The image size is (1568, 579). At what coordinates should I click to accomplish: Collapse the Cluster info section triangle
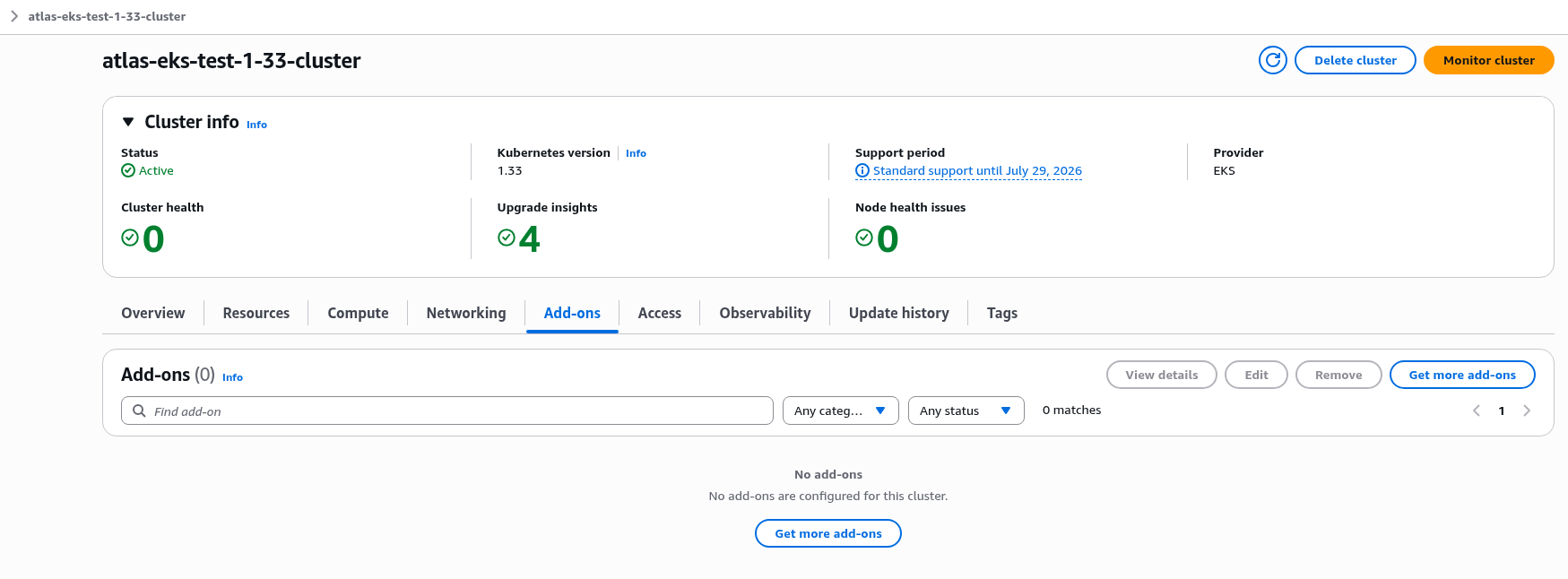tap(128, 122)
